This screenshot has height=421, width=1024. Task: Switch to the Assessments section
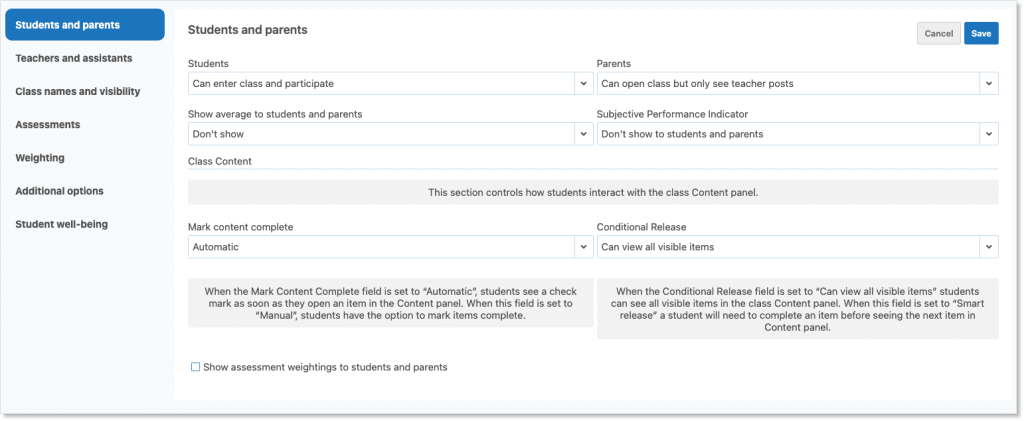click(48, 124)
